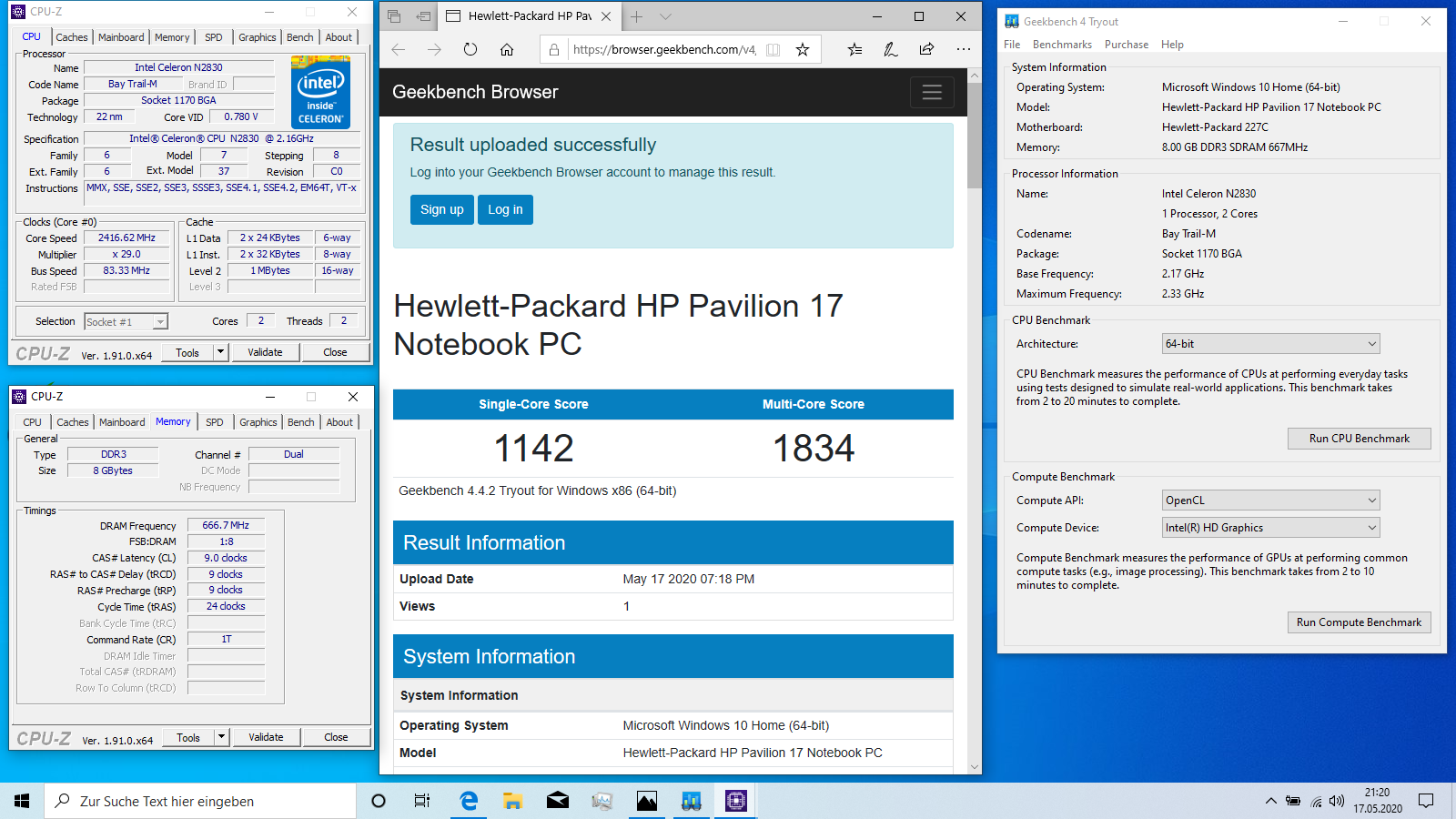Switch to Caches tab in top CPU-Z
1456x819 pixels.
[x=72, y=37]
